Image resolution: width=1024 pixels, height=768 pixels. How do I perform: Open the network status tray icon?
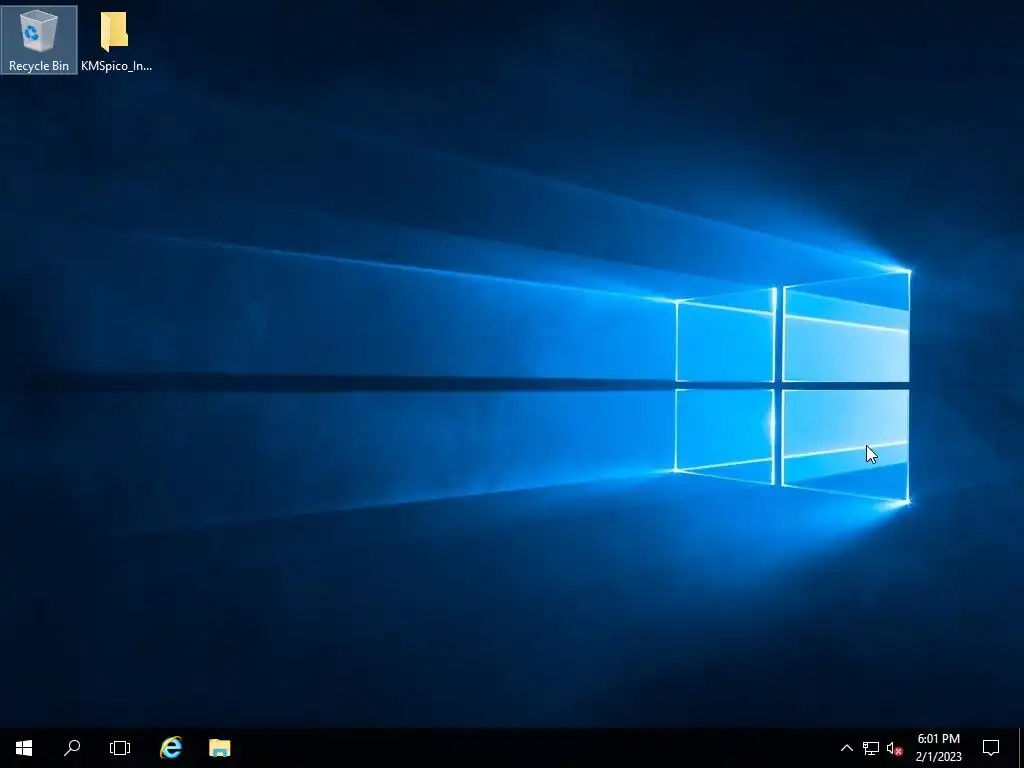pyautogui.click(x=871, y=748)
